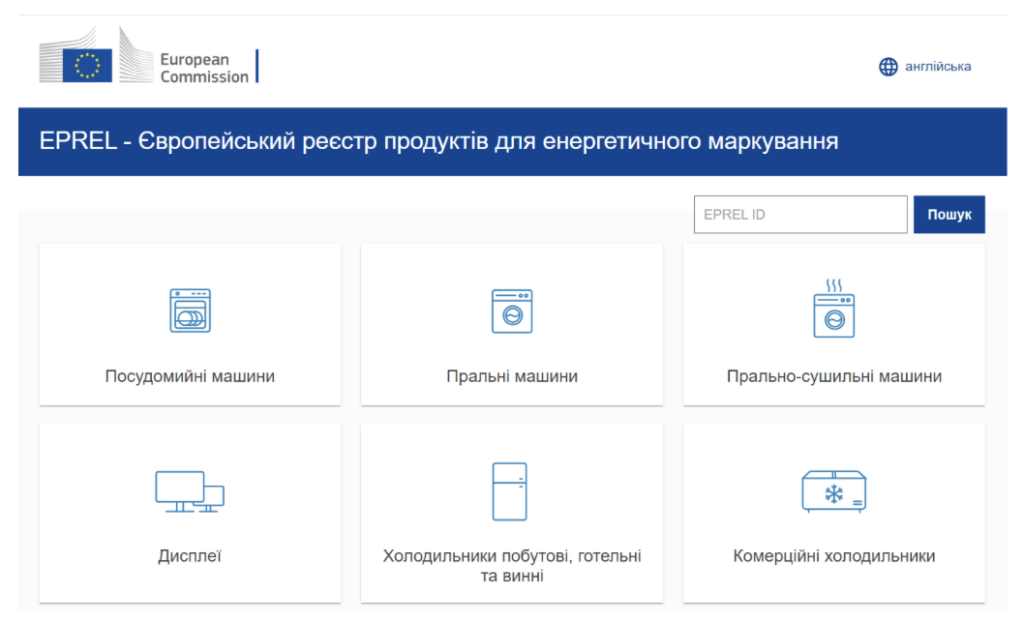Click the EPREL blue banner title
1024x623 pixels.
point(439,141)
